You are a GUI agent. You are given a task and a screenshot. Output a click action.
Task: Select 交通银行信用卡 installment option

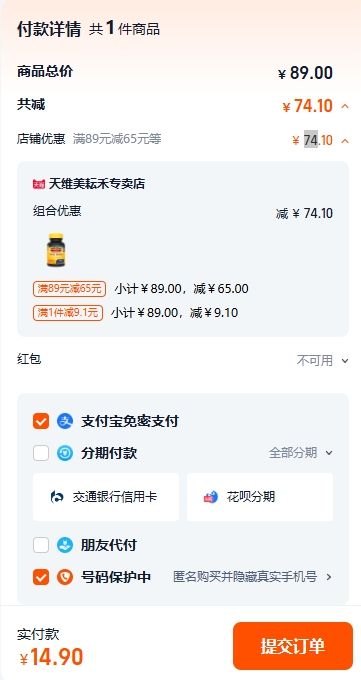coord(106,497)
